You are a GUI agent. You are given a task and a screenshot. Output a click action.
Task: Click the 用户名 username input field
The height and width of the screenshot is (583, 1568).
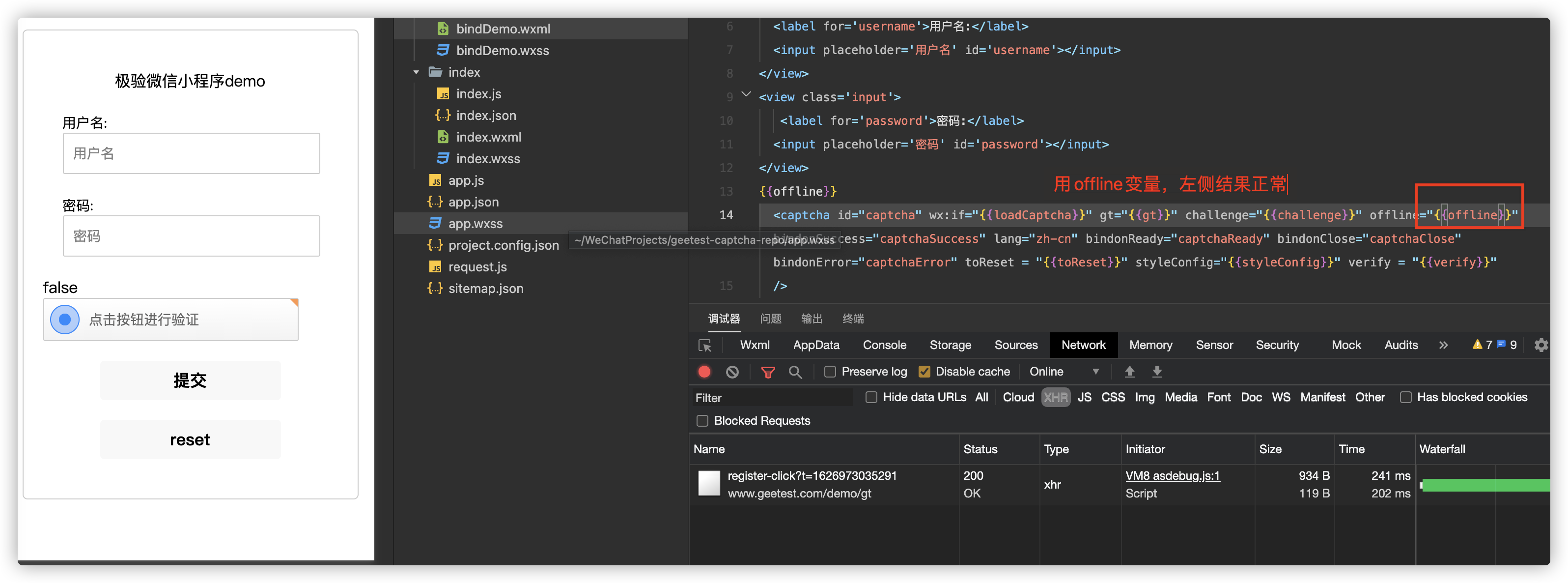[x=191, y=153]
